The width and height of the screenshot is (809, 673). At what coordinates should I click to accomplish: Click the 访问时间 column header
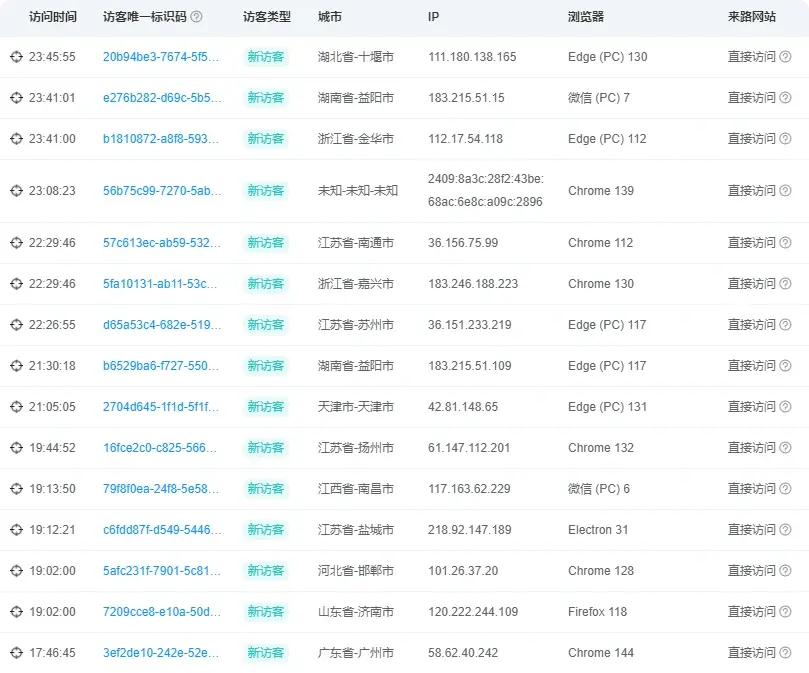tap(53, 17)
